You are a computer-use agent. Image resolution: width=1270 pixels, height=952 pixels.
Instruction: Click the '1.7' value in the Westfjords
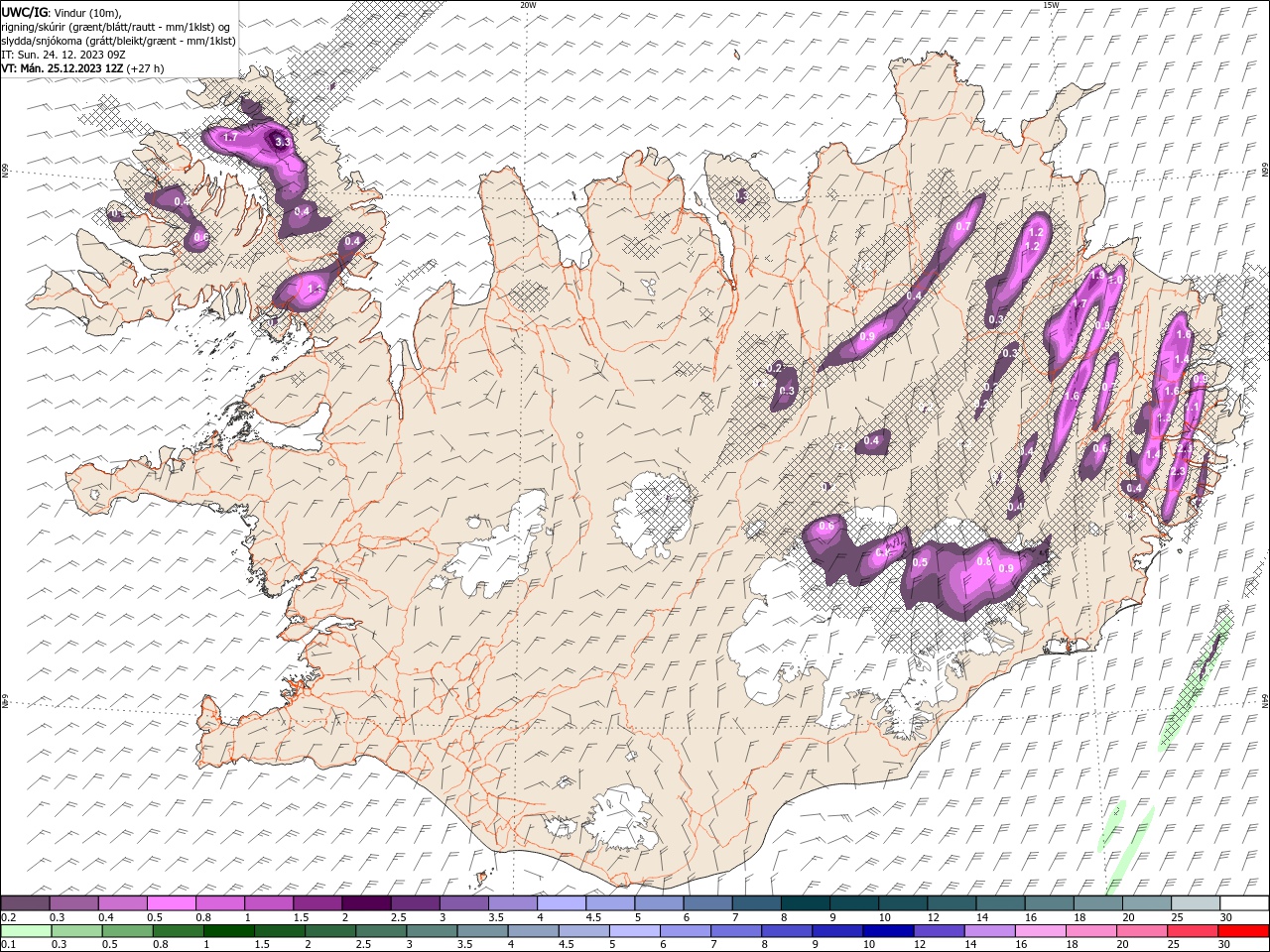(230, 137)
